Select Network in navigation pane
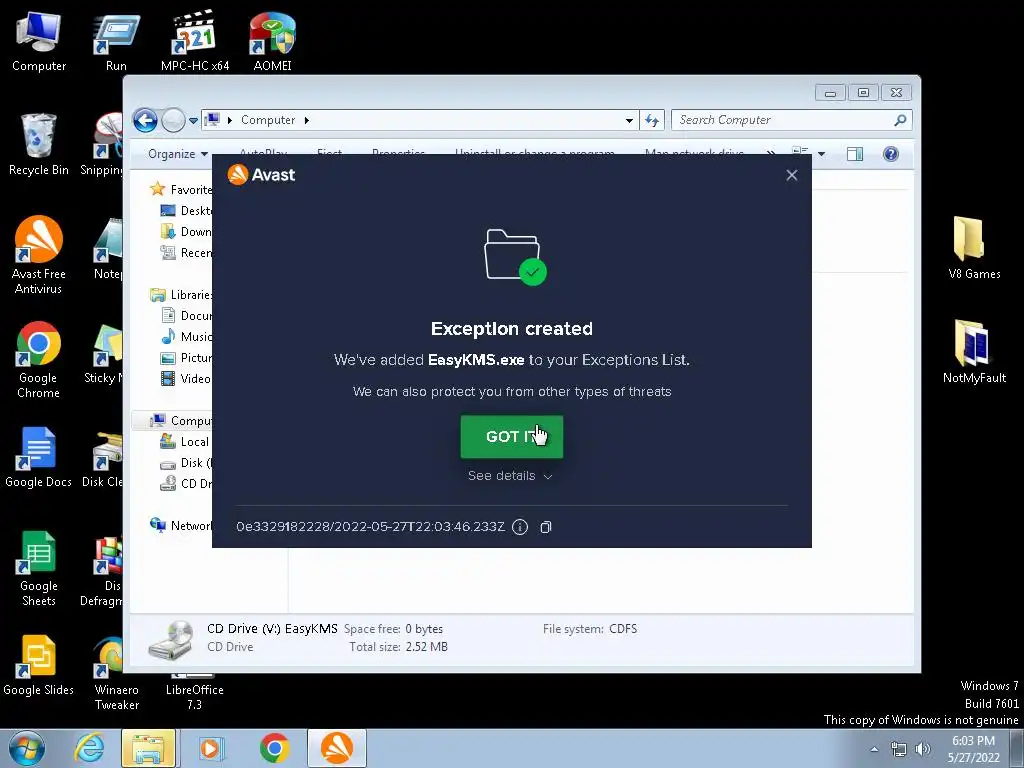This screenshot has width=1024, height=768. [181, 526]
